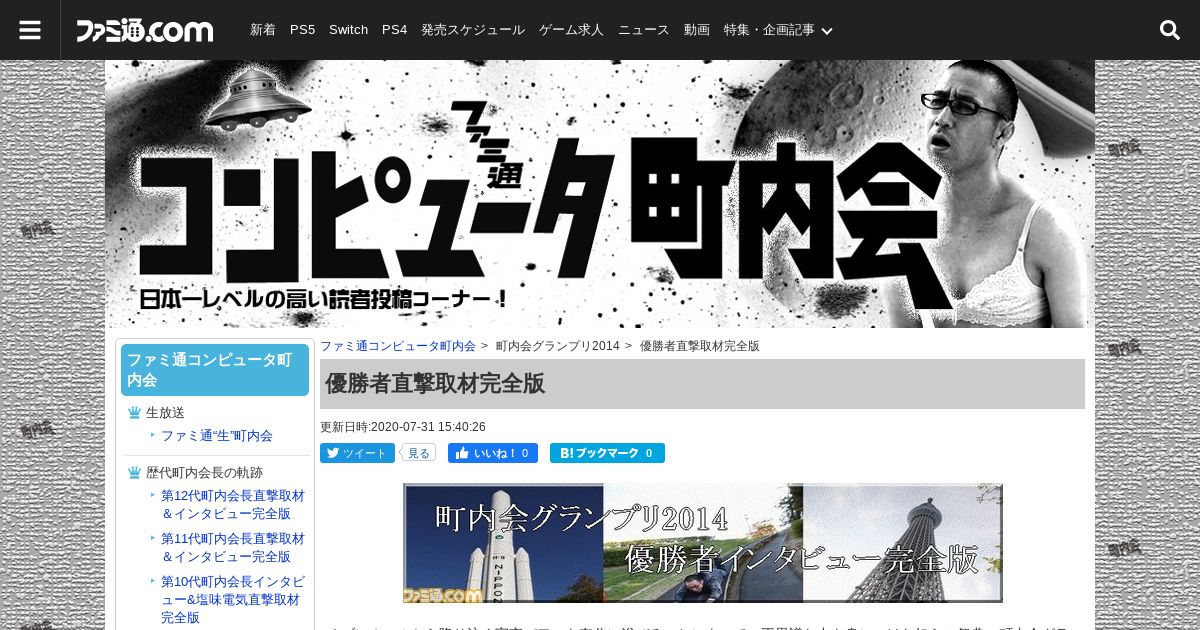Go to 新着 in the top navigation
1200x630 pixels.
(x=263, y=30)
